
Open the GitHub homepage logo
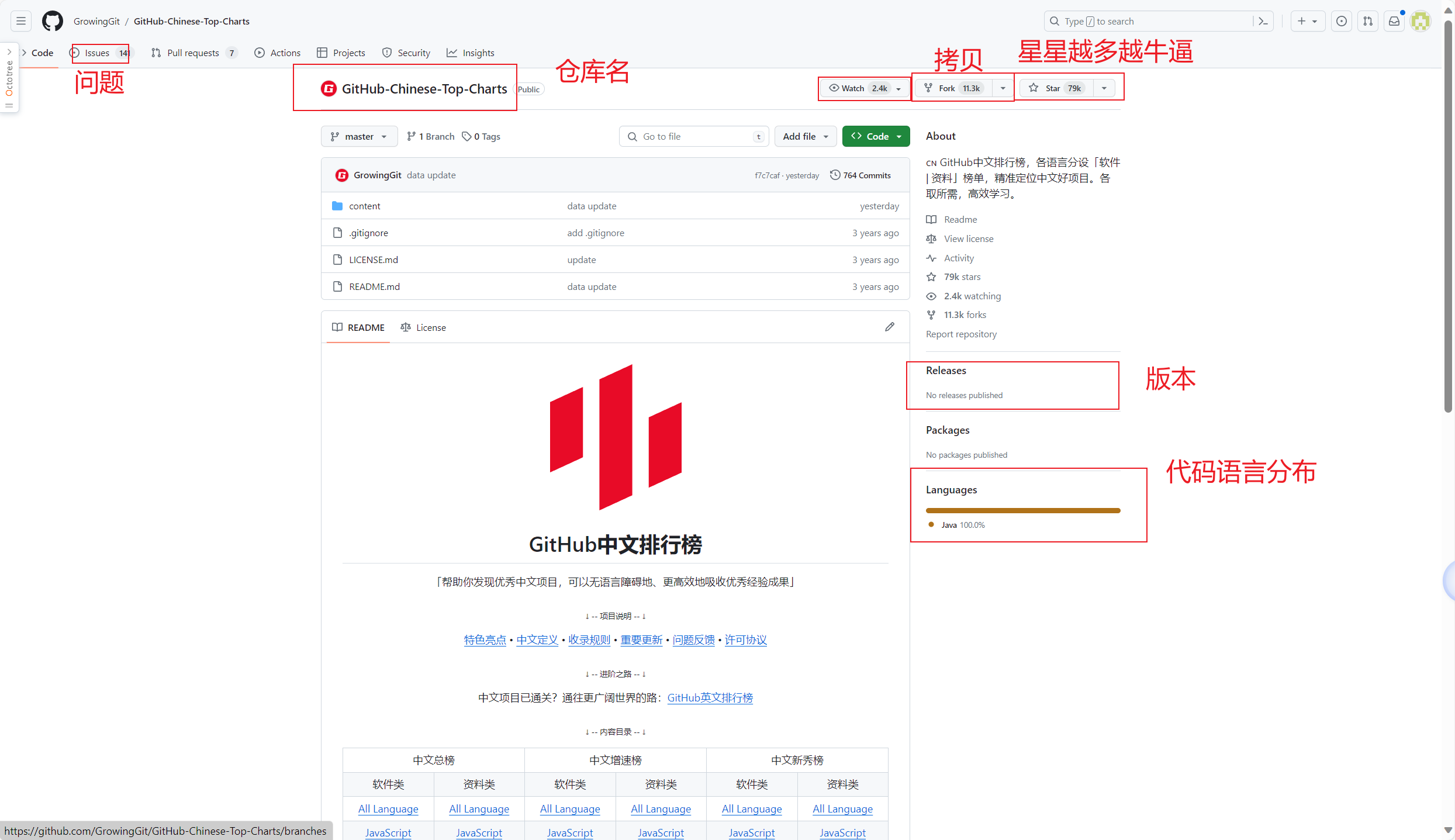(x=52, y=21)
